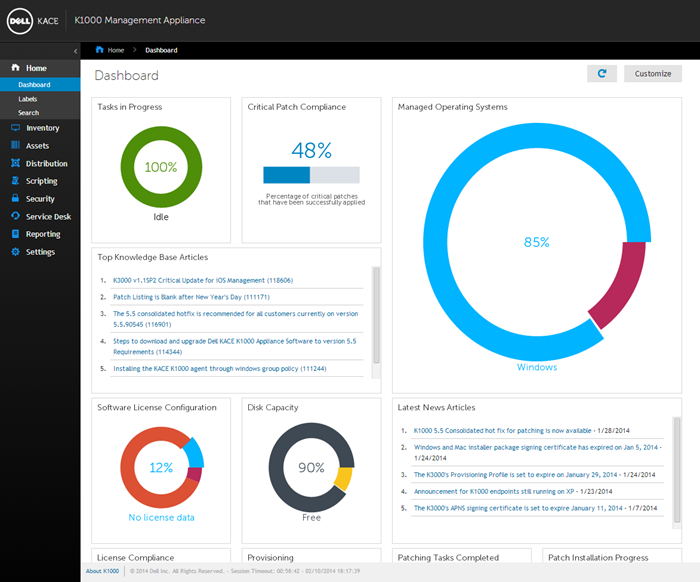This screenshot has height=582, width=700.
Task: Open the About K1000 footer link
Action: click(102, 571)
